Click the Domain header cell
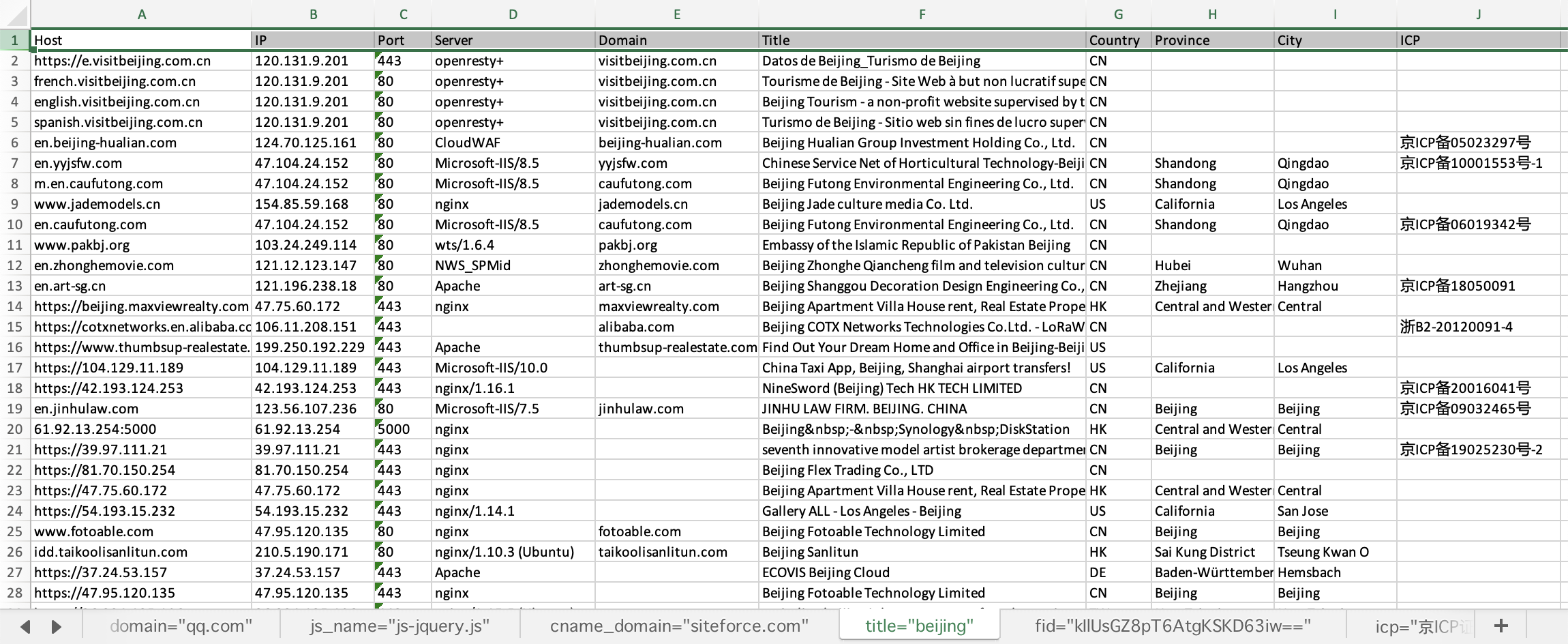The height and width of the screenshot is (644, 1568). (677, 40)
